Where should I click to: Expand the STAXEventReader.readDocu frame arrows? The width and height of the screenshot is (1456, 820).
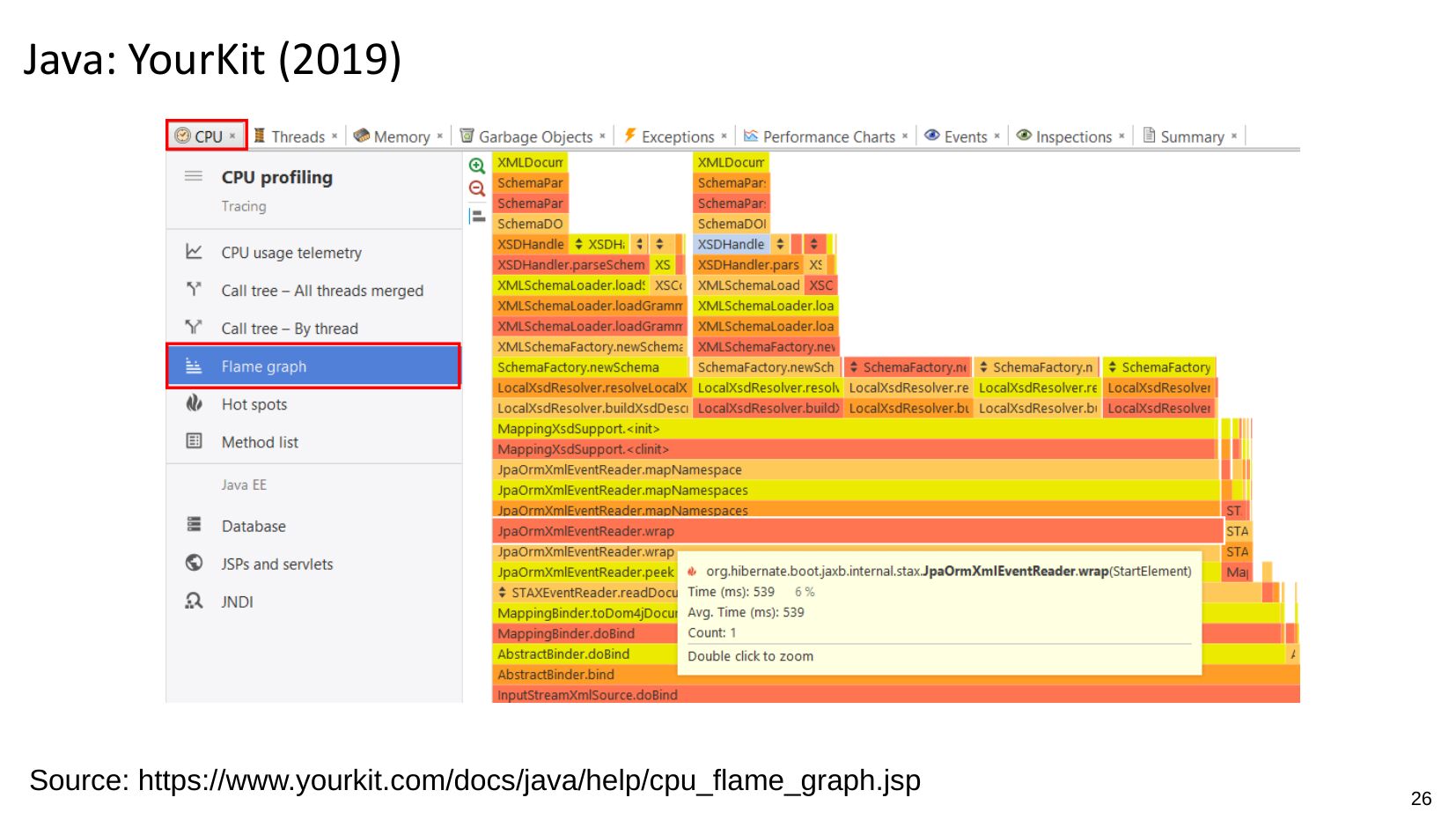tap(503, 593)
